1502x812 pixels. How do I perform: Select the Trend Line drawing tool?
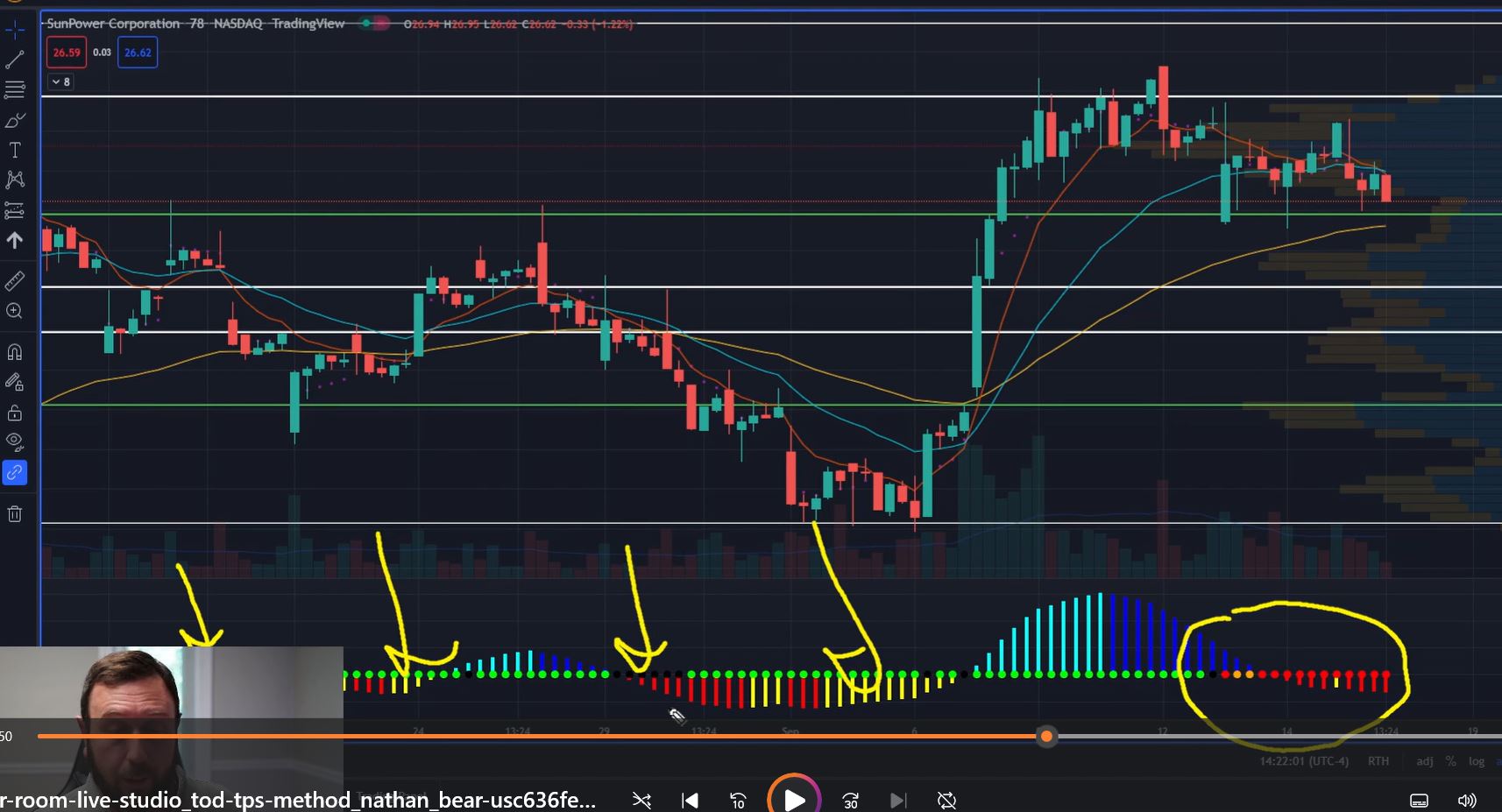[15, 59]
